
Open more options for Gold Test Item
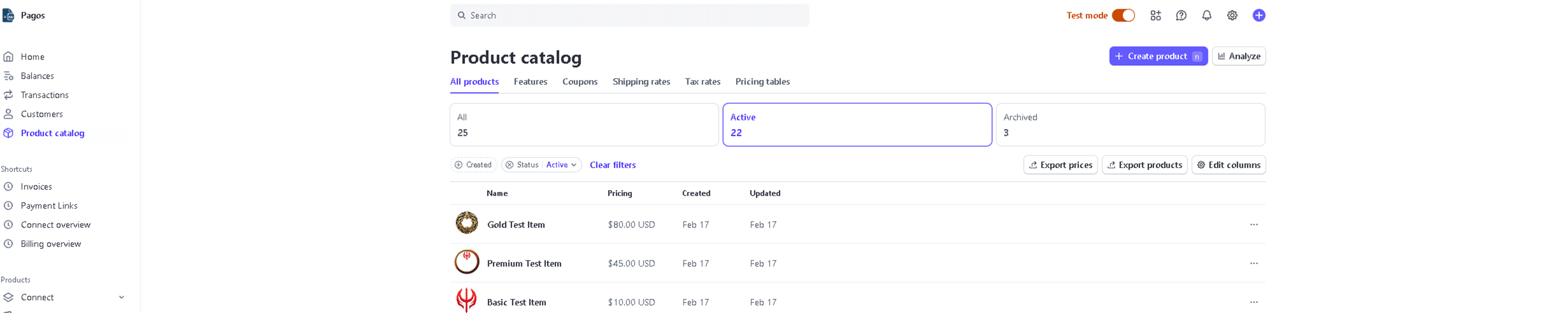coord(1254,225)
